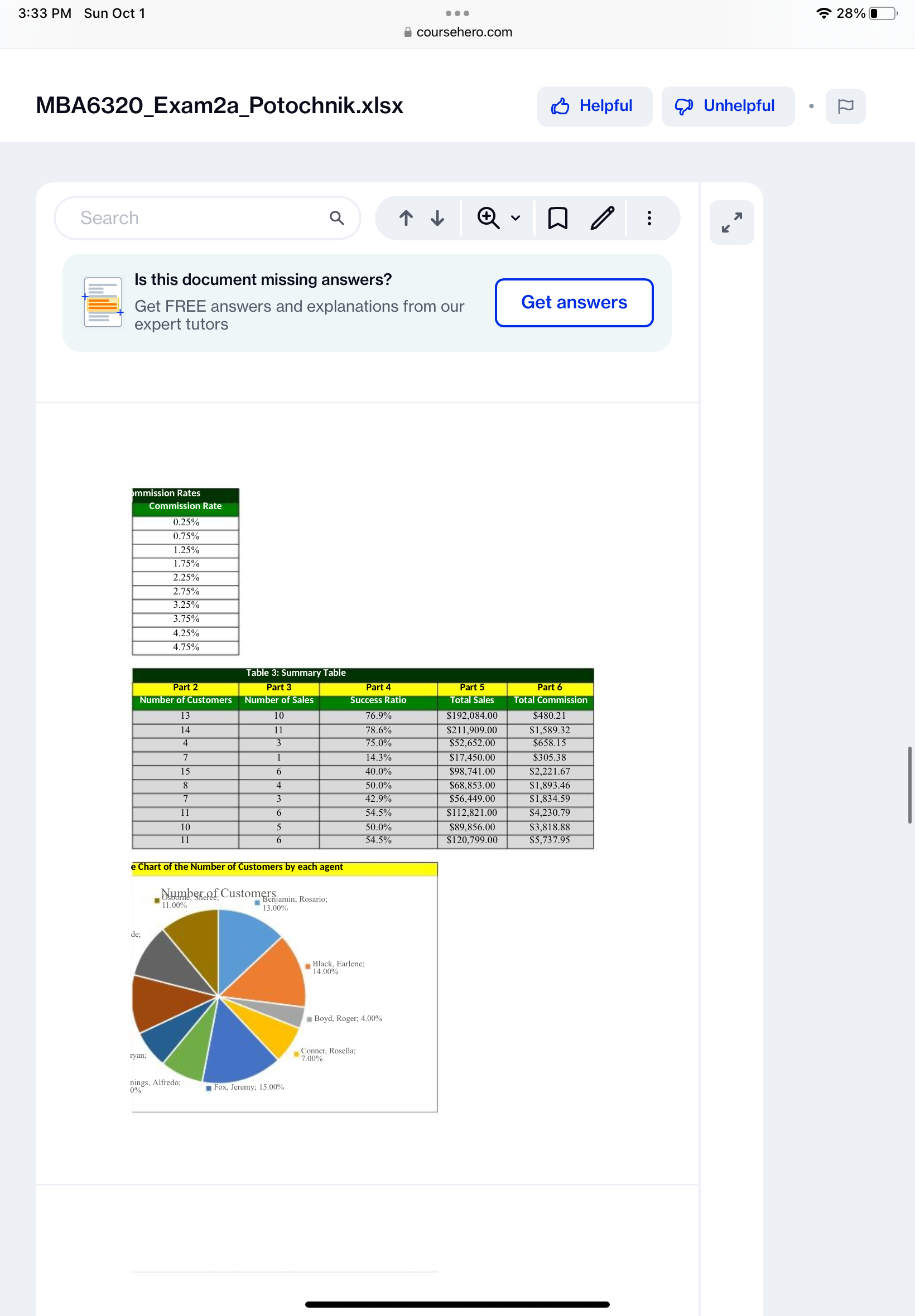Click the 'Is this document missing answers?' heading
Viewport: 915px width, 1316px height.
coord(263,279)
